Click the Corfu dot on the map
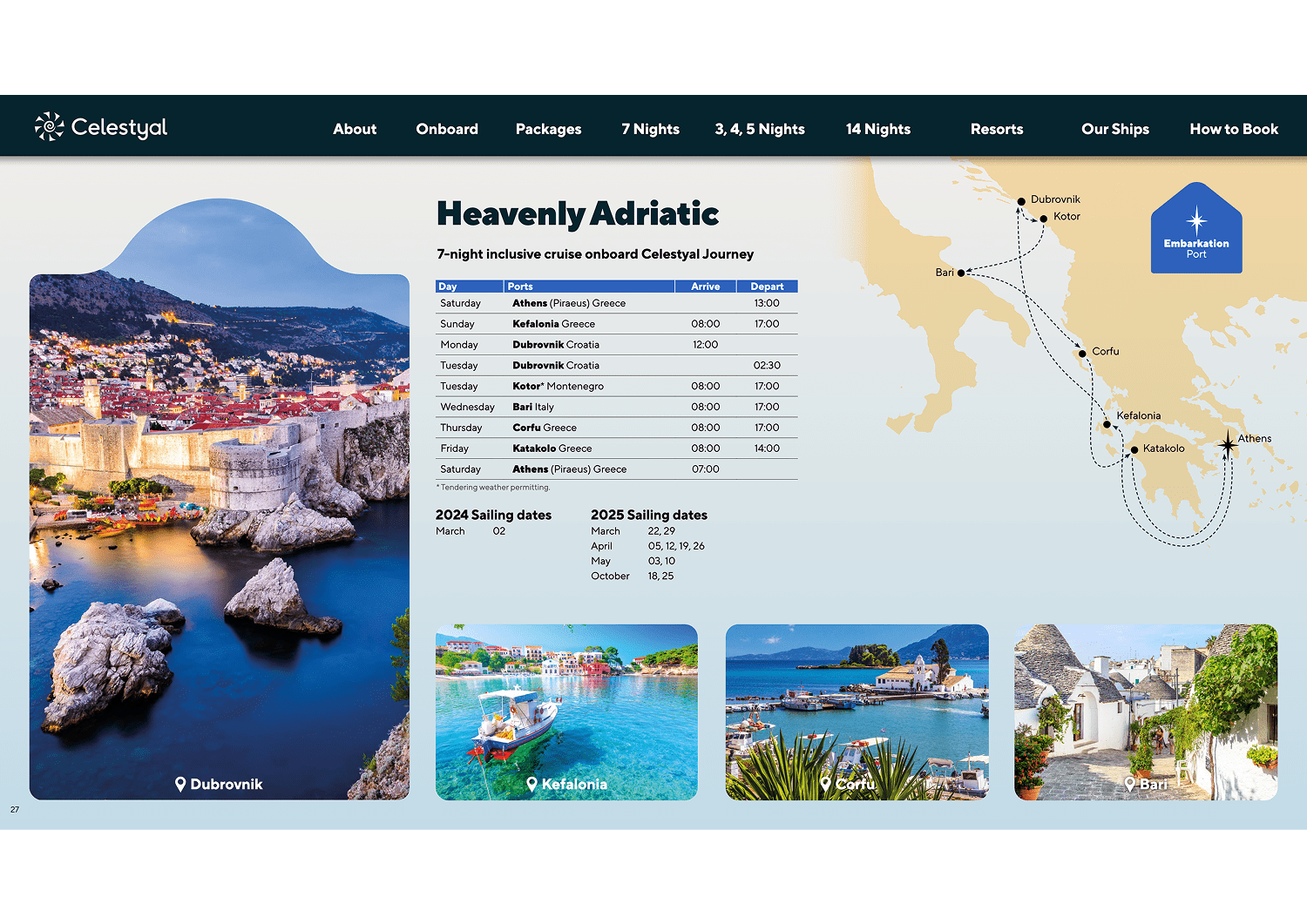1307x924 pixels. (x=1082, y=353)
